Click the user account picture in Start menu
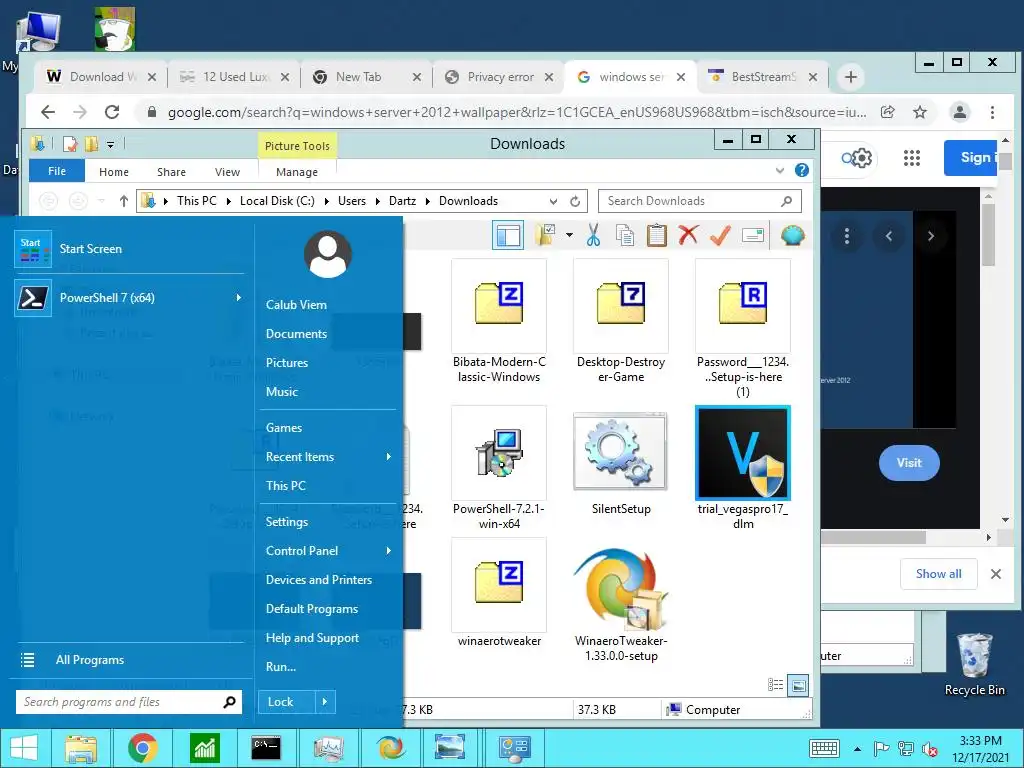1024x768 pixels. click(x=328, y=254)
